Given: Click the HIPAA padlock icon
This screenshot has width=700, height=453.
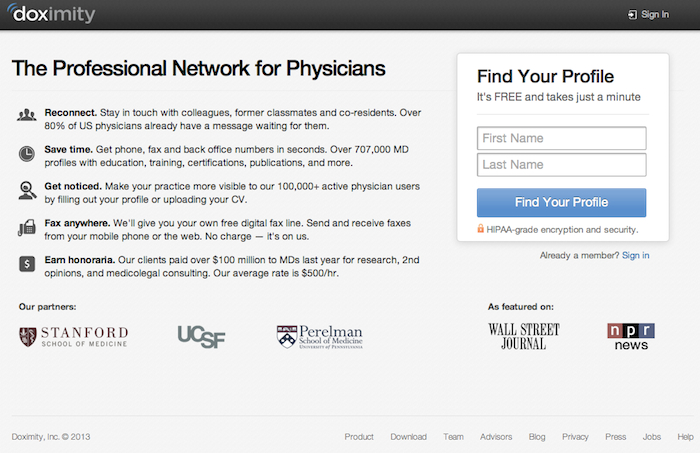Looking at the screenshot, I should (480, 229).
